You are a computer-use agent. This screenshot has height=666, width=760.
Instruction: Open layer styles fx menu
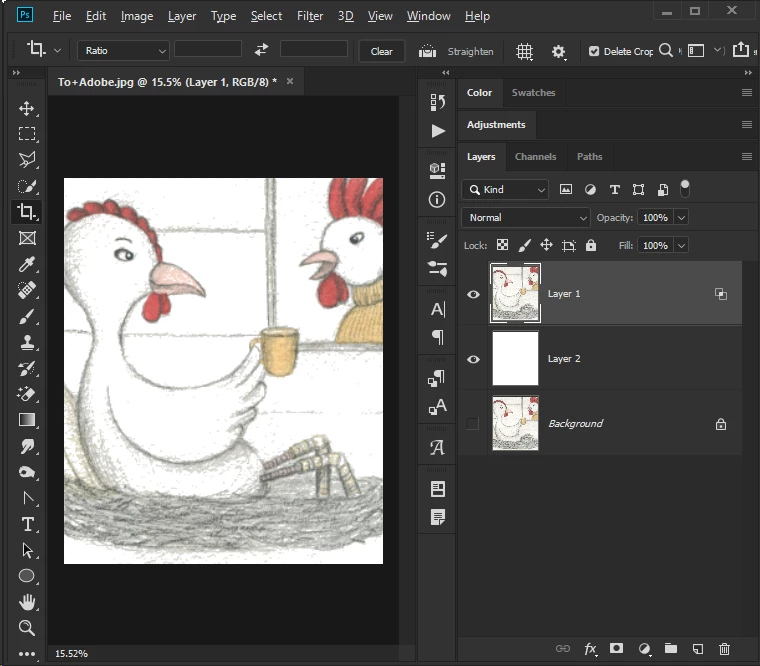[590, 649]
